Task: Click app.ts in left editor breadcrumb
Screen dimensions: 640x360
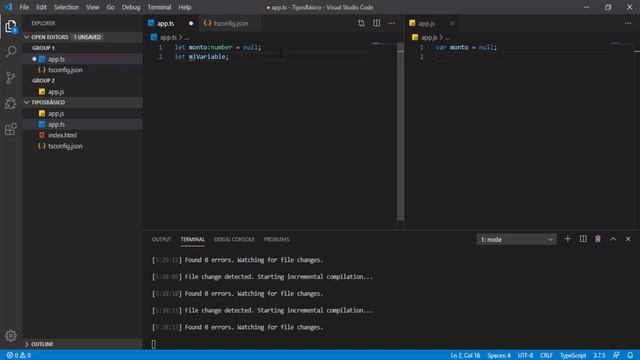Action: pos(168,37)
